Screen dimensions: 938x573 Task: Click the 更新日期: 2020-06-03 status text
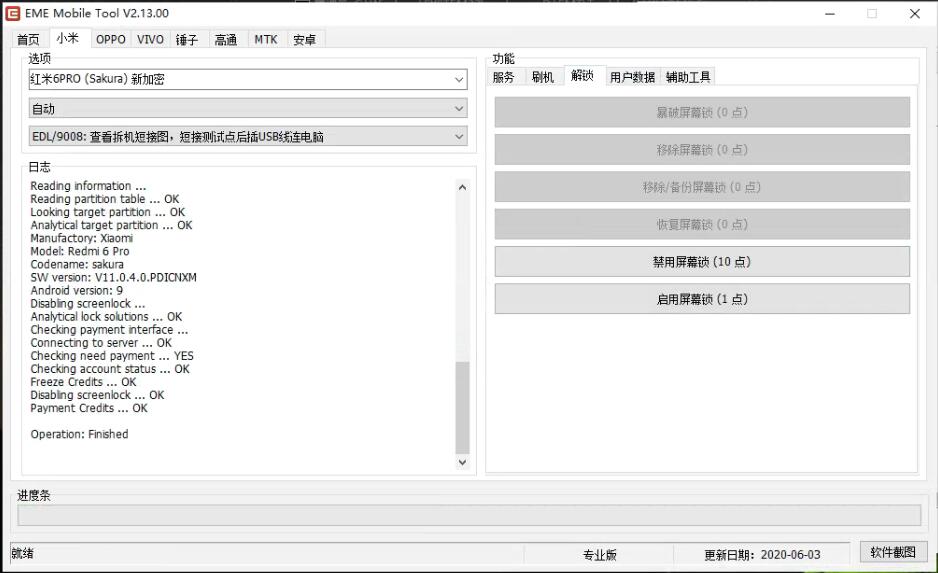pyautogui.click(x=762, y=554)
